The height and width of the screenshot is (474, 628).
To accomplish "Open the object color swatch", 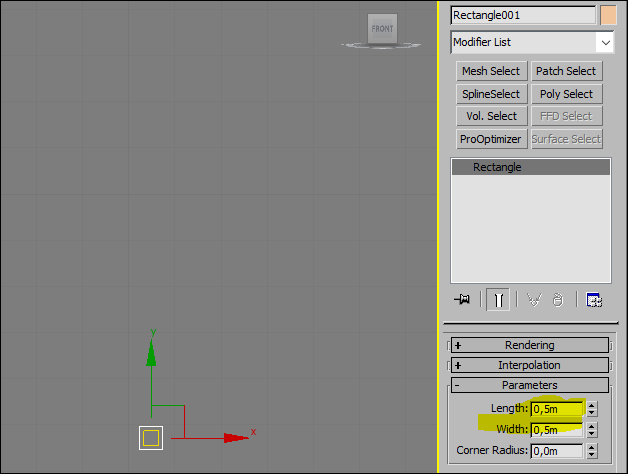I will pyautogui.click(x=608, y=15).
